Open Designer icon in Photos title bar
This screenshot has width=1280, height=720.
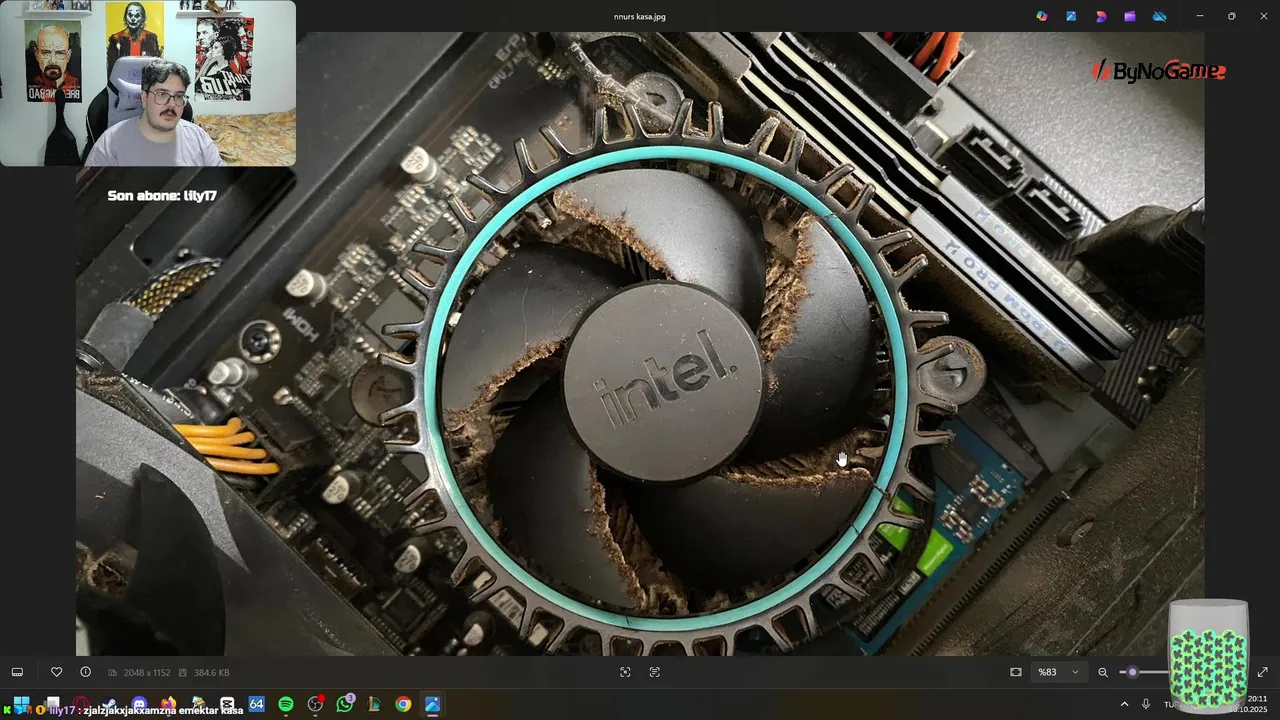coord(1101,16)
